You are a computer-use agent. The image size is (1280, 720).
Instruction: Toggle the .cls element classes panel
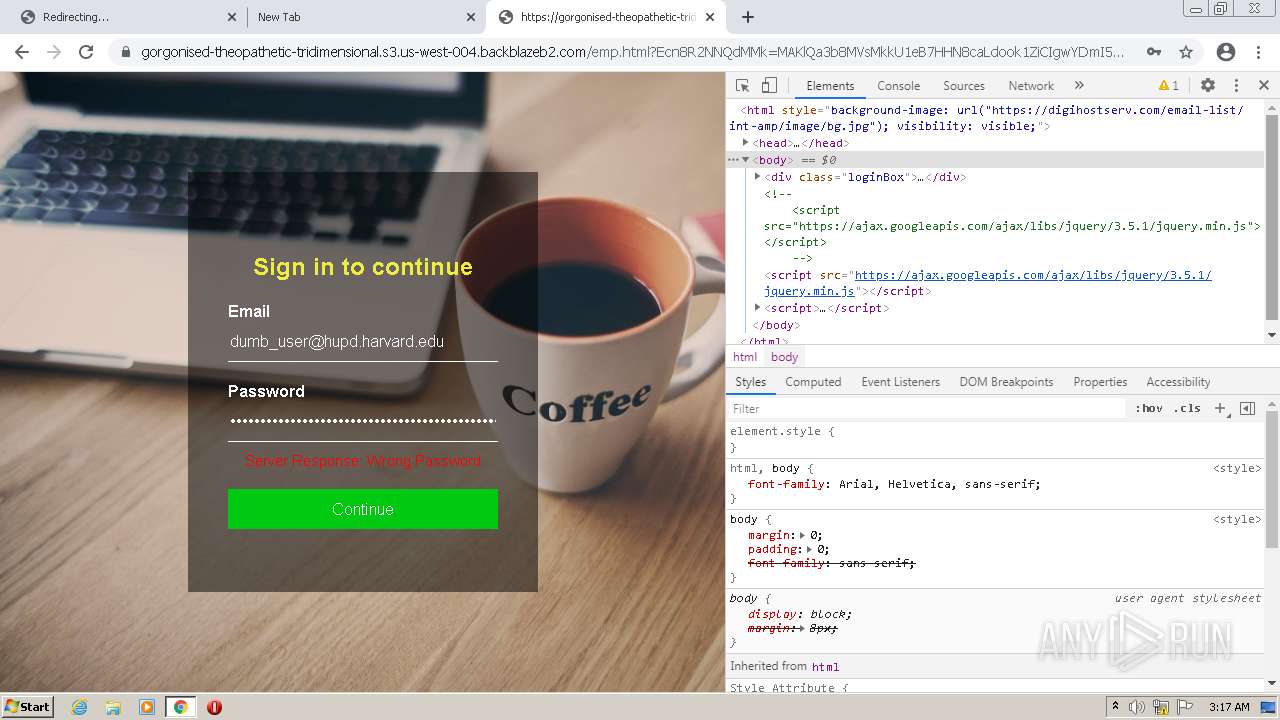tap(1187, 408)
